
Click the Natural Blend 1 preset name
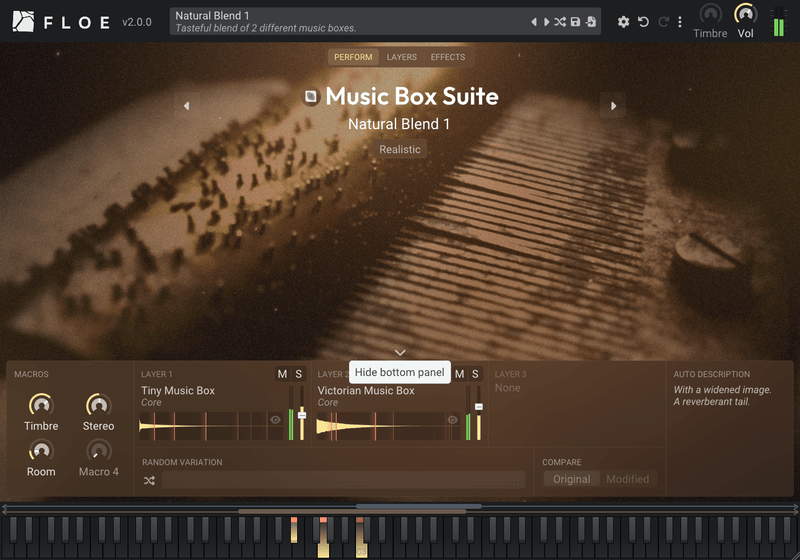pyautogui.click(x=399, y=124)
